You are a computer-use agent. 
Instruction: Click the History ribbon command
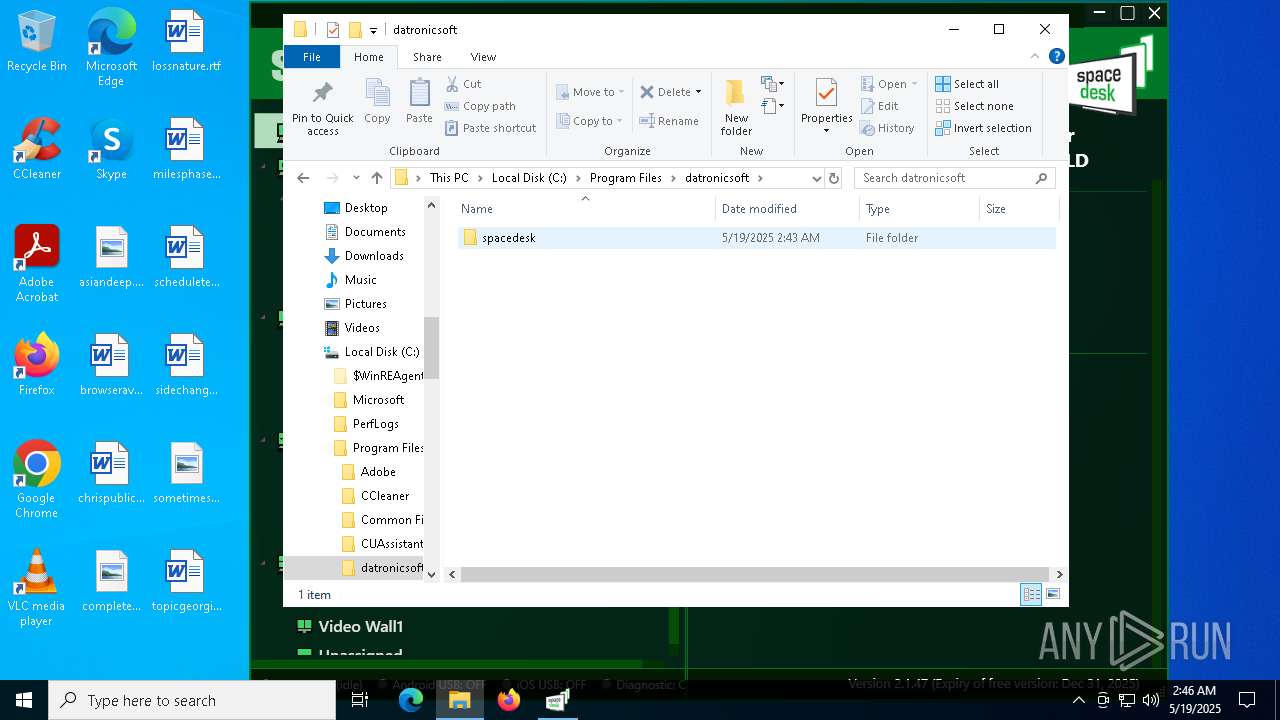pos(887,128)
